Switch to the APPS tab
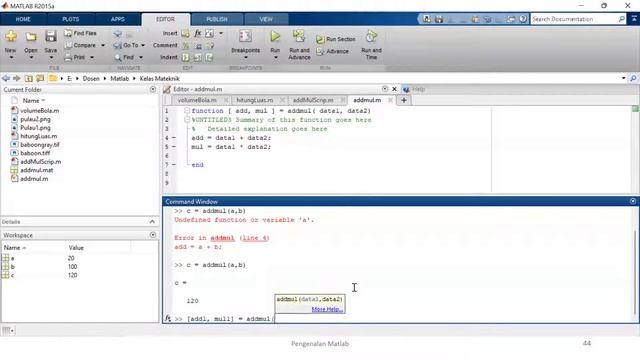This screenshot has width=640, height=360. [x=118, y=19]
